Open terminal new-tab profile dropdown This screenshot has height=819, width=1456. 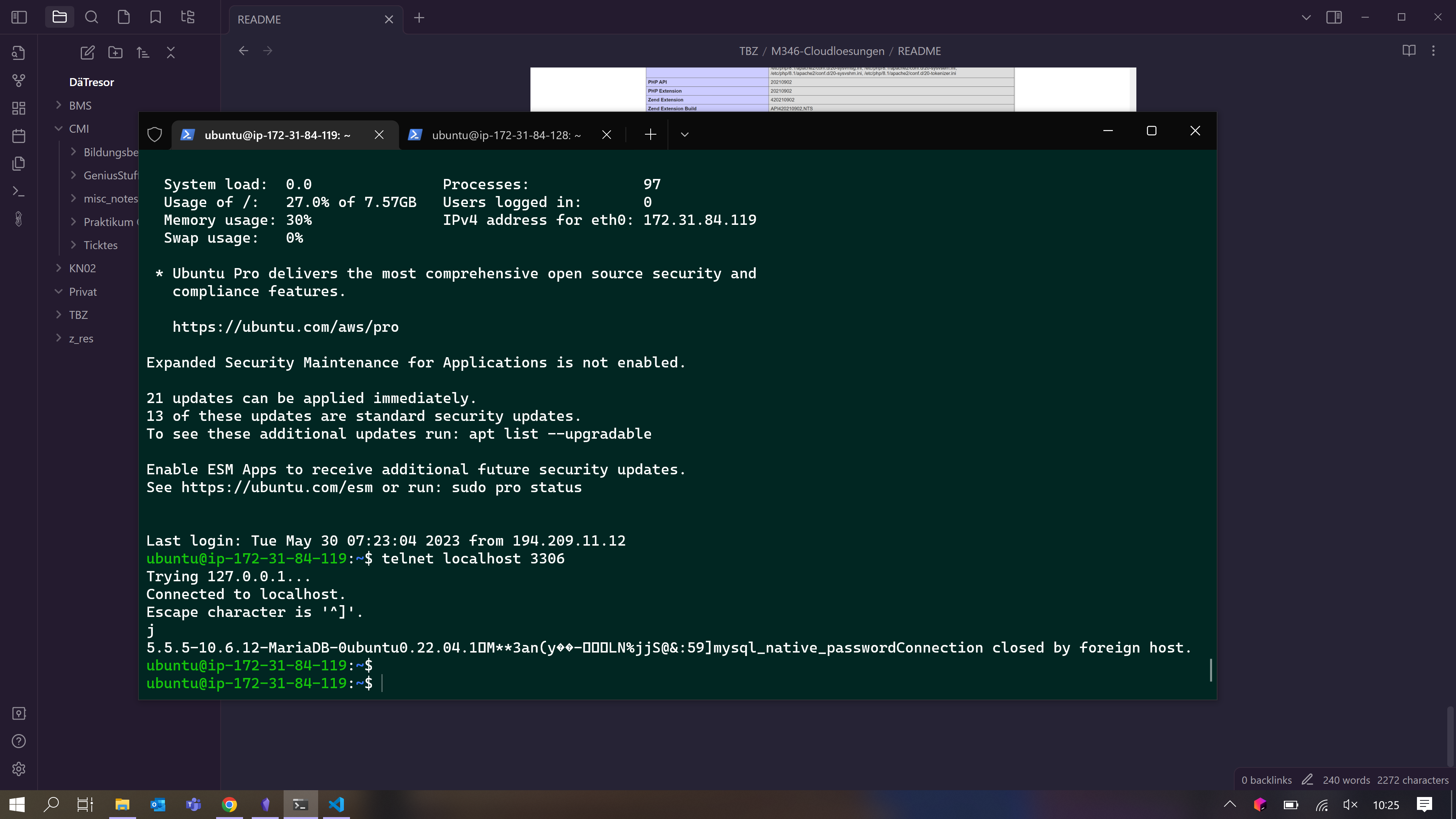(x=684, y=135)
